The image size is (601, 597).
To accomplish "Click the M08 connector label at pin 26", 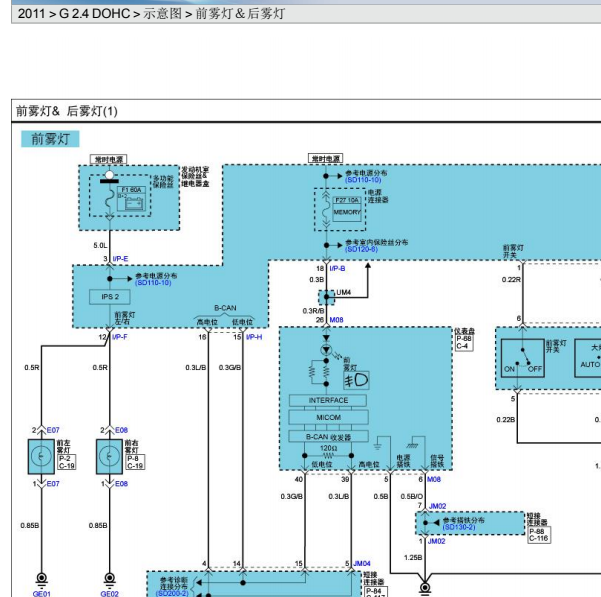I will (x=337, y=320).
